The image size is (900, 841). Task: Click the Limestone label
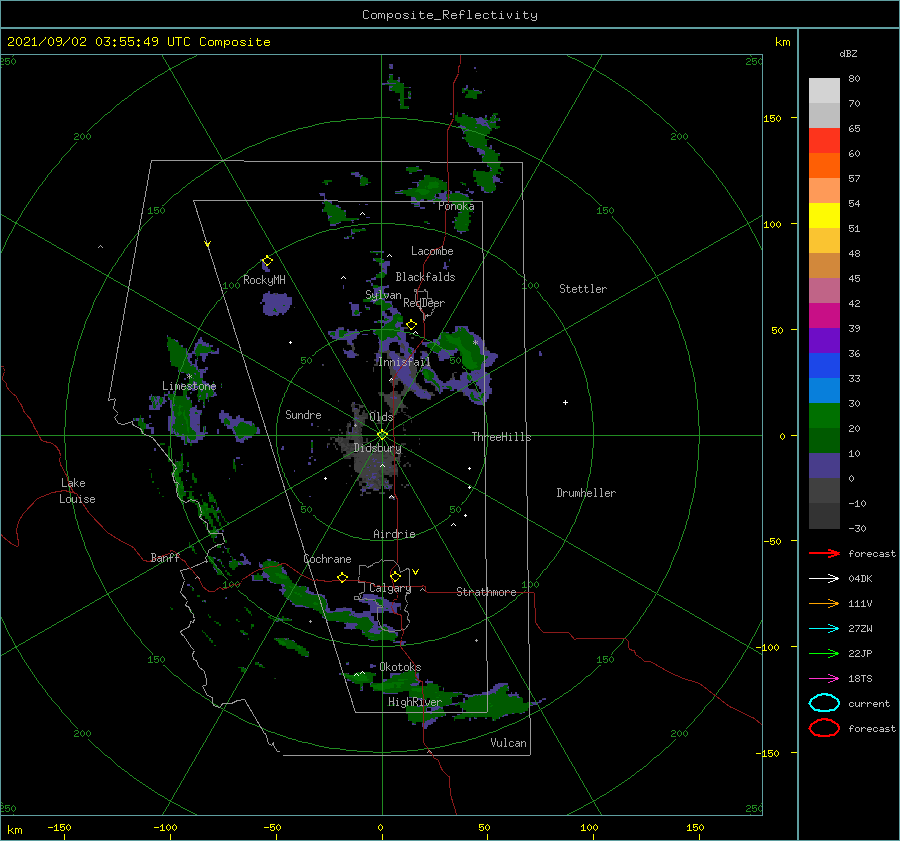point(189,386)
